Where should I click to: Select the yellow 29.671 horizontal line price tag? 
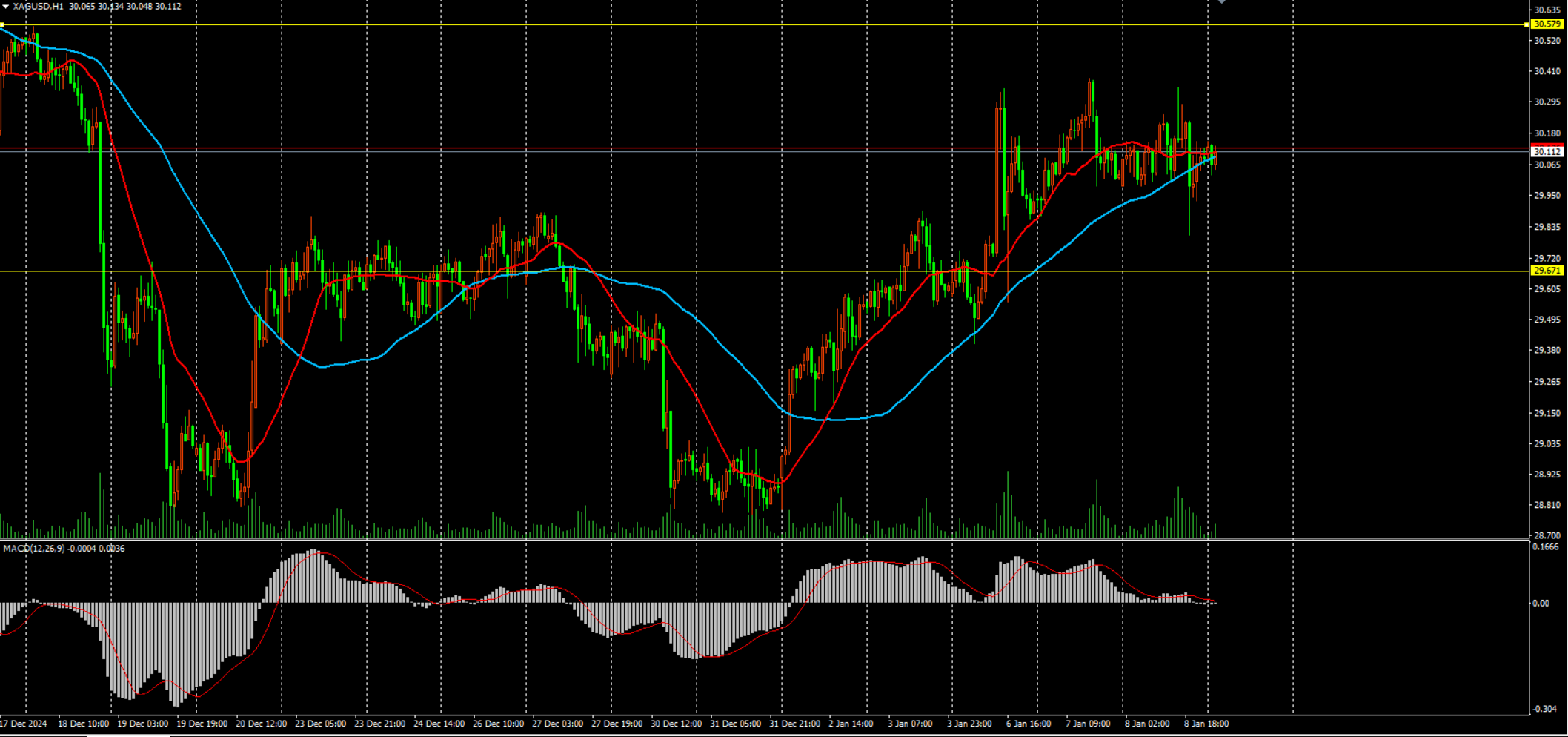[x=1547, y=271]
